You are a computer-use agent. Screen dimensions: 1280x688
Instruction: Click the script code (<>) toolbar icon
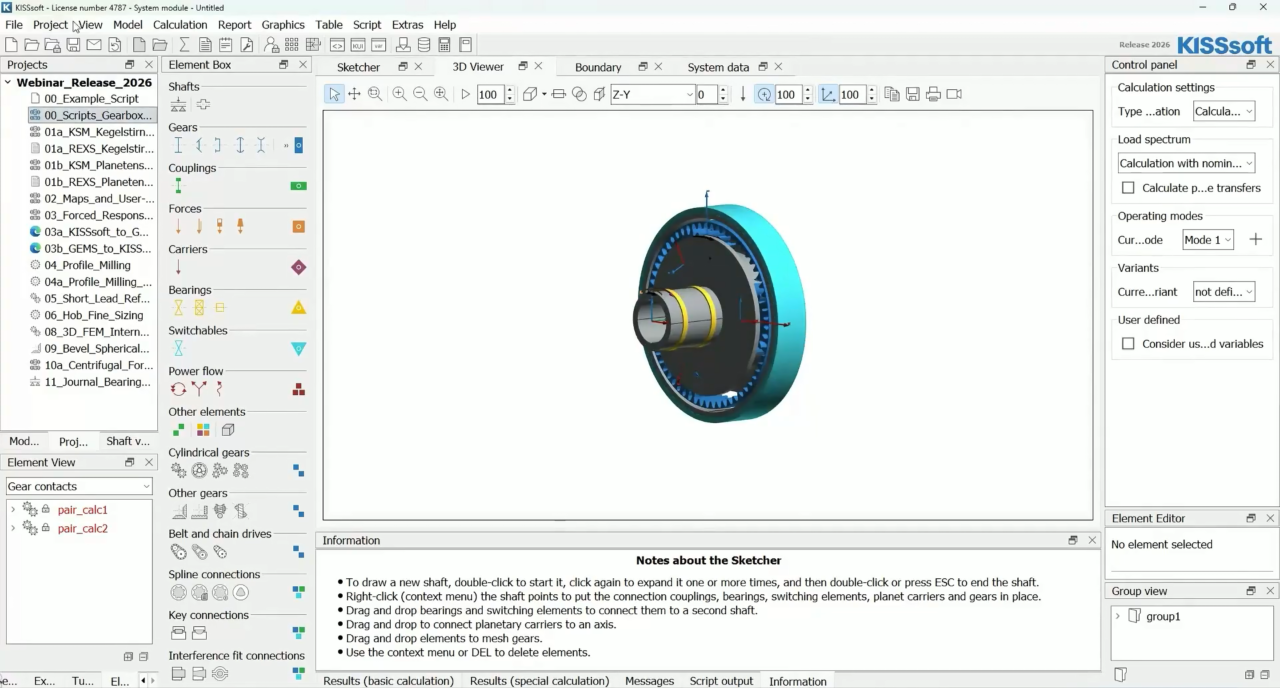pos(337,45)
